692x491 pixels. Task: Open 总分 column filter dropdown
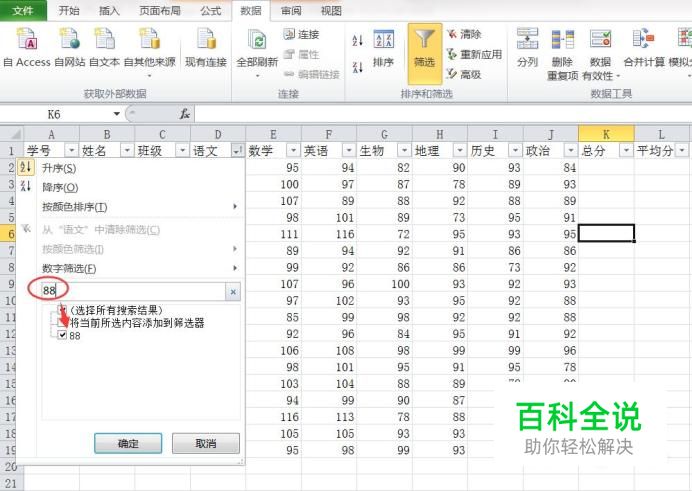click(x=626, y=151)
